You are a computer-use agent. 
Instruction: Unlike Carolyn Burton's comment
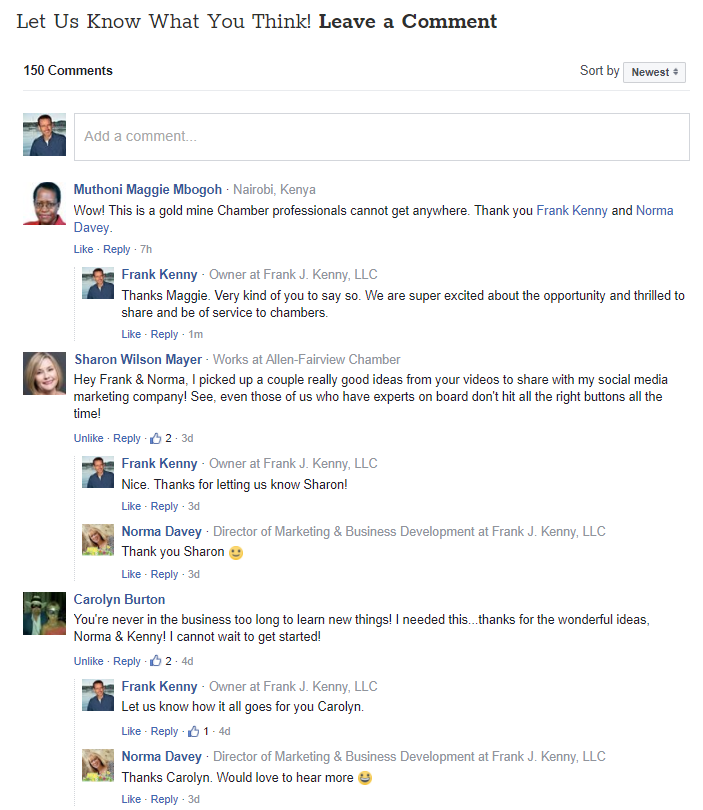88,661
